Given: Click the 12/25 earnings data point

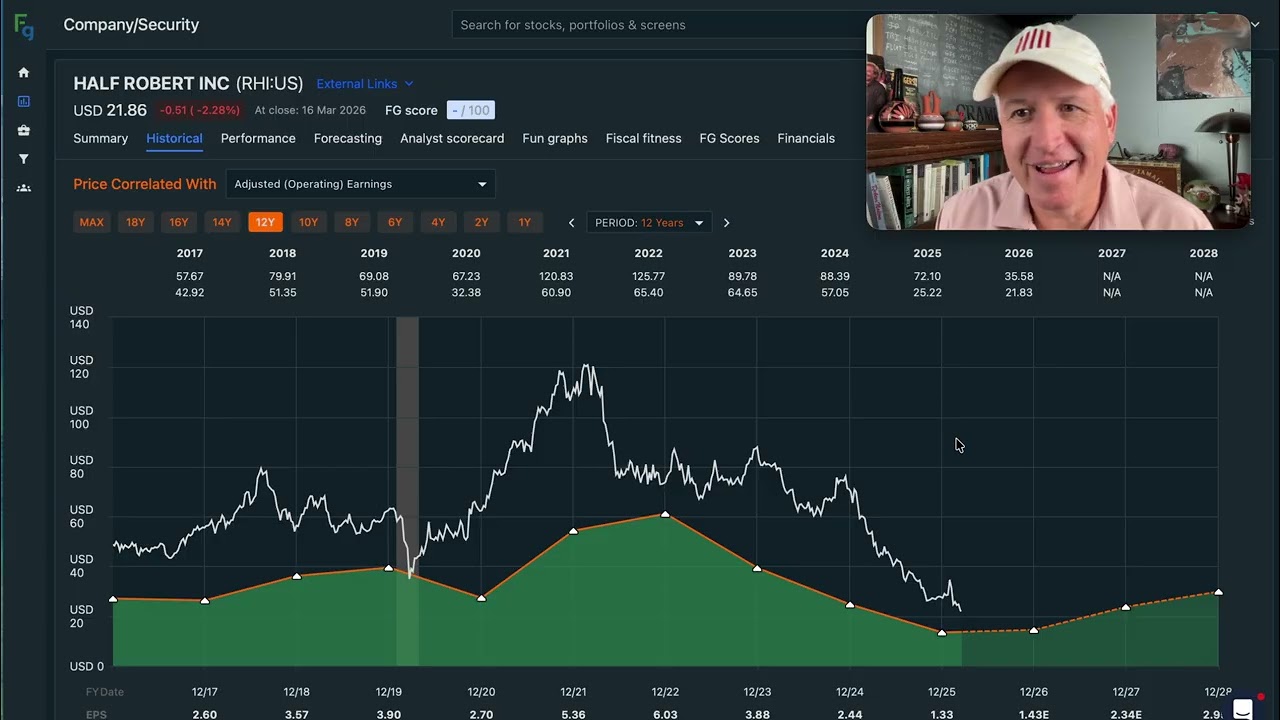Looking at the screenshot, I should pyautogui.click(x=941, y=633).
